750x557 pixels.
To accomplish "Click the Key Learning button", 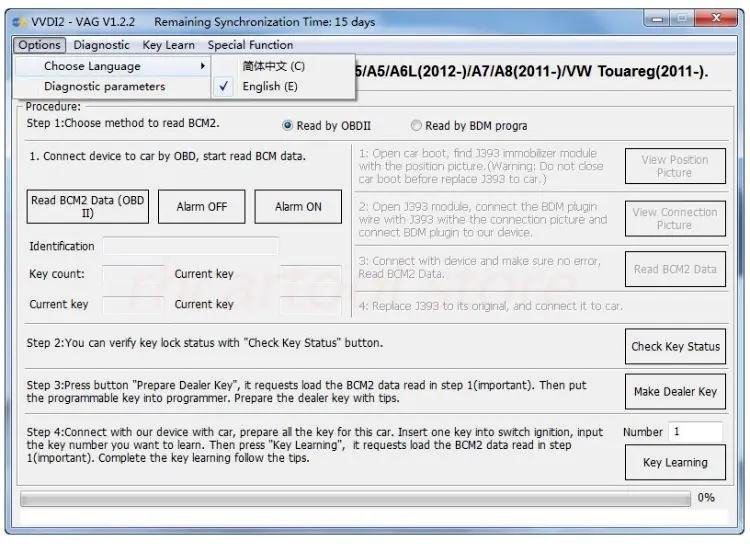I will pos(675,462).
